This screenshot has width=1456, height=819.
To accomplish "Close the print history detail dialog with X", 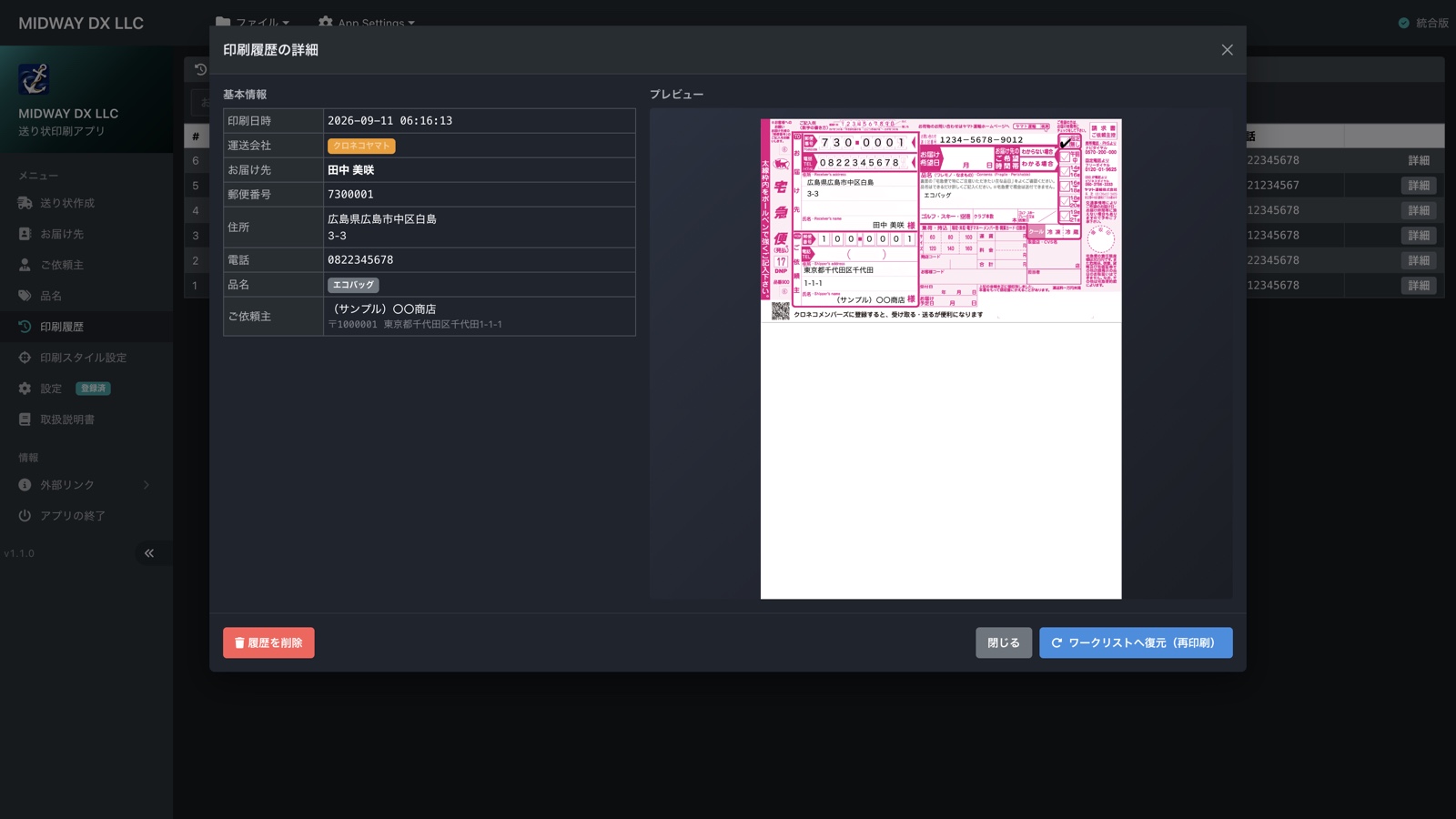I will coord(1227,50).
